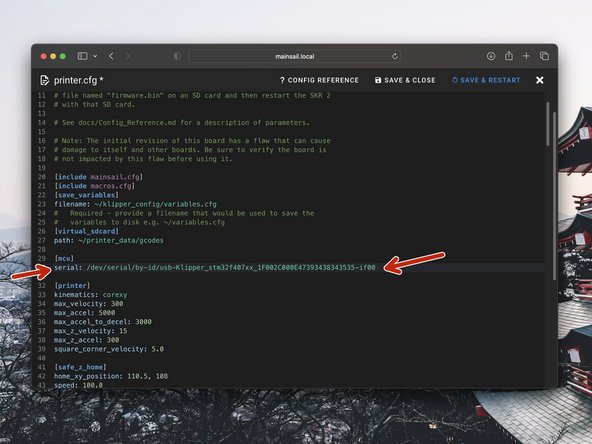Click the comment about docs/Config_Reference.md
This screenshot has width=592, height=444.
click(182, 122)
